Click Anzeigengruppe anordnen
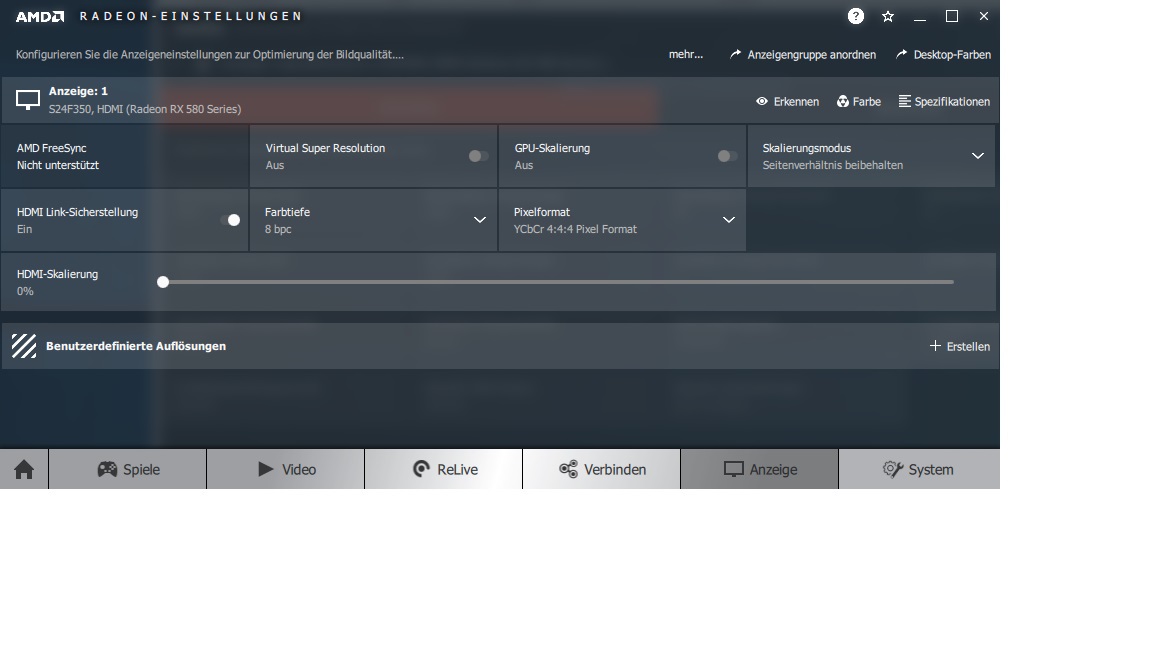Screen dimensions: 1152x648 coord(811,54)
